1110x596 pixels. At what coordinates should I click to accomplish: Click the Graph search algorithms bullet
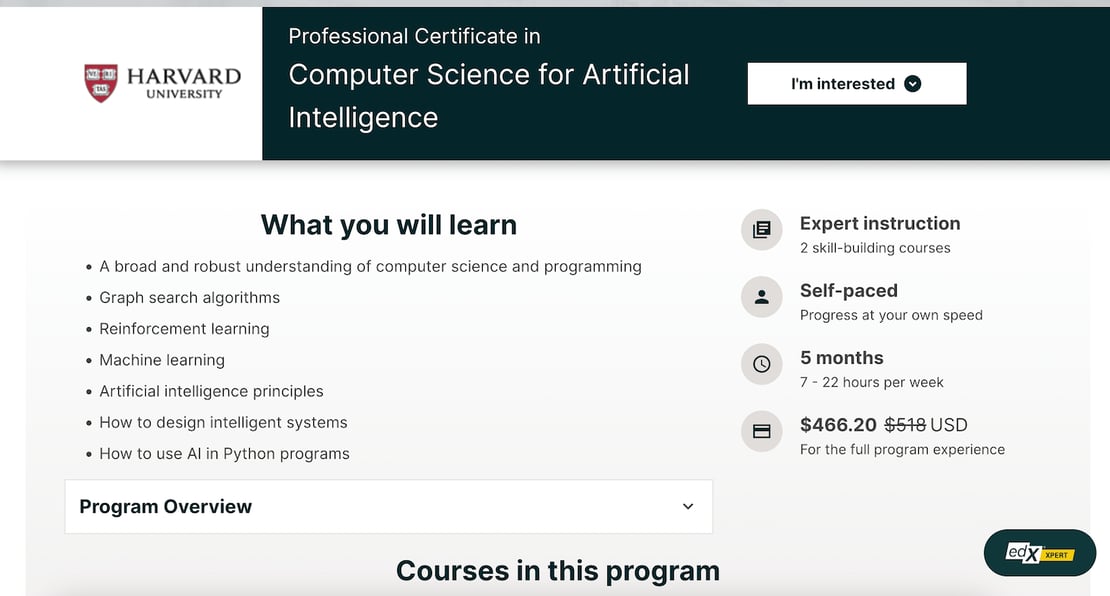[x=189, y=298]
